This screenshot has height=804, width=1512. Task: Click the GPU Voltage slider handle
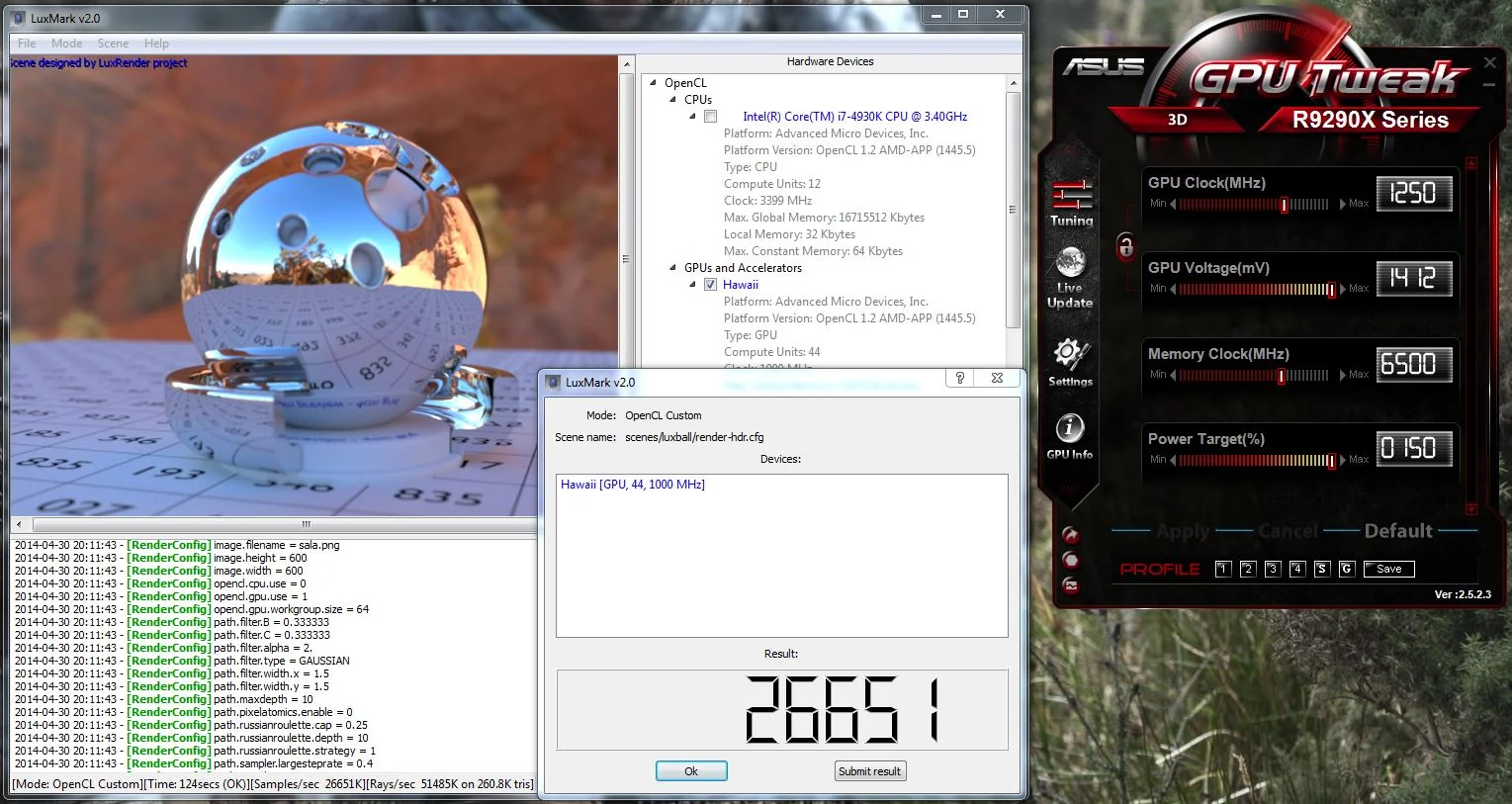1332,290
